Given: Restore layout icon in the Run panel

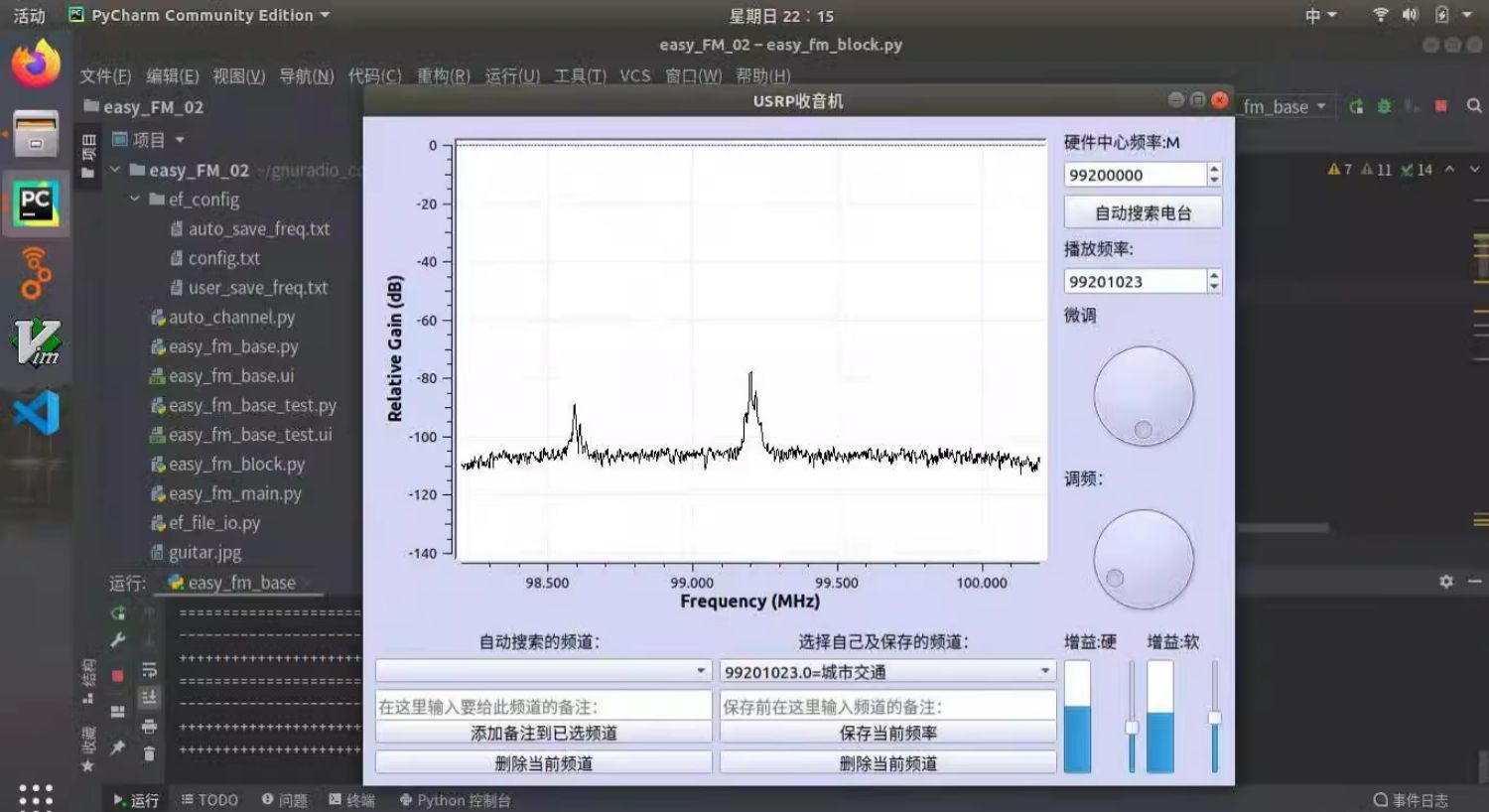Looking at the screenshot, I should (118, 712).
